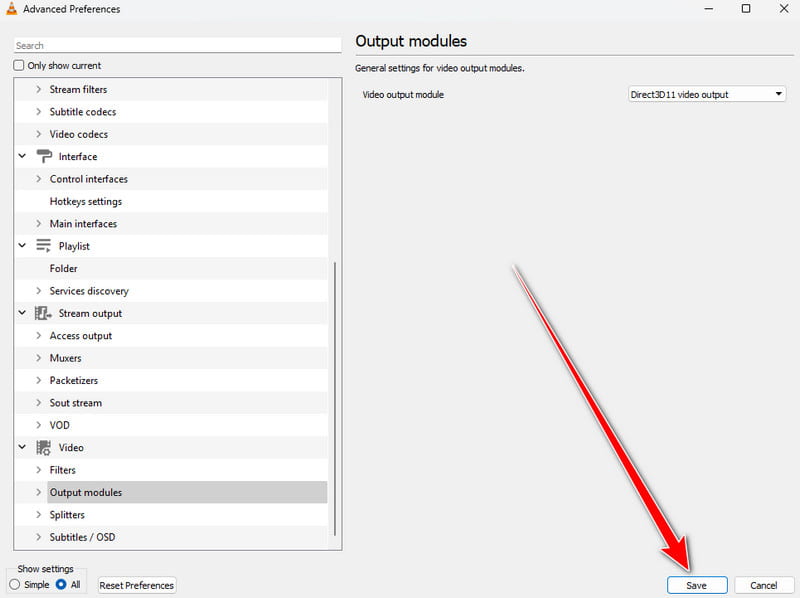Image resolution: width=800 pixels, height=598 pixels.
Task: Click the Search input field
Action: [177, 45]
